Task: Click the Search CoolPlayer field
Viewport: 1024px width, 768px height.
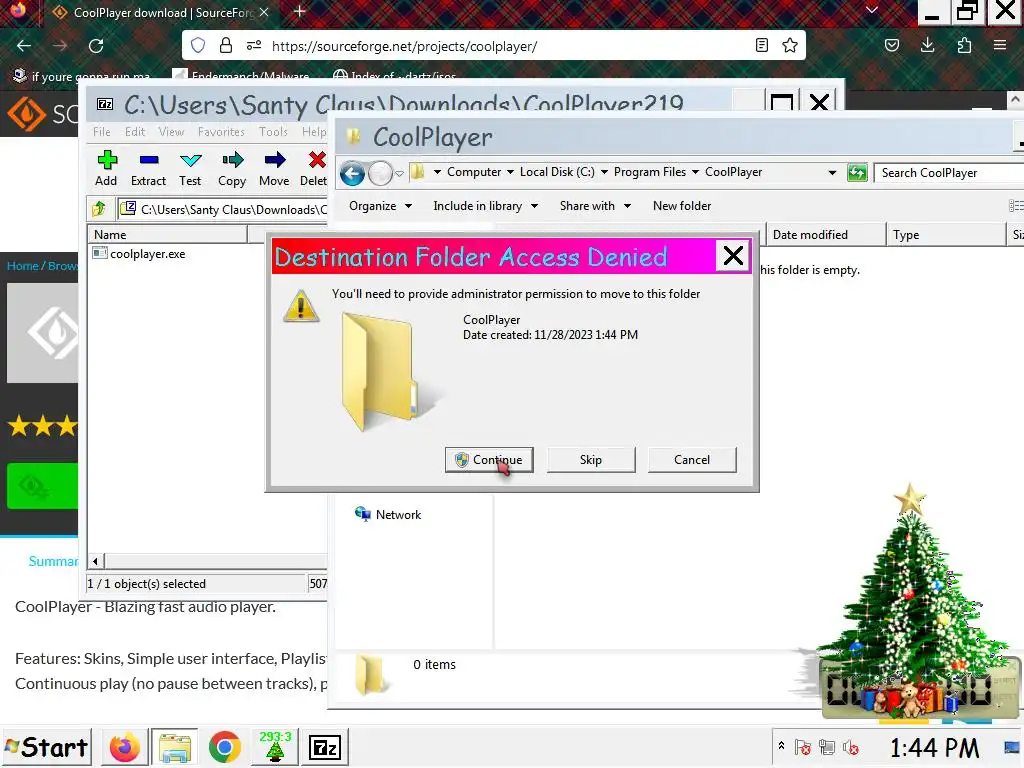Action: coord(950,173)
